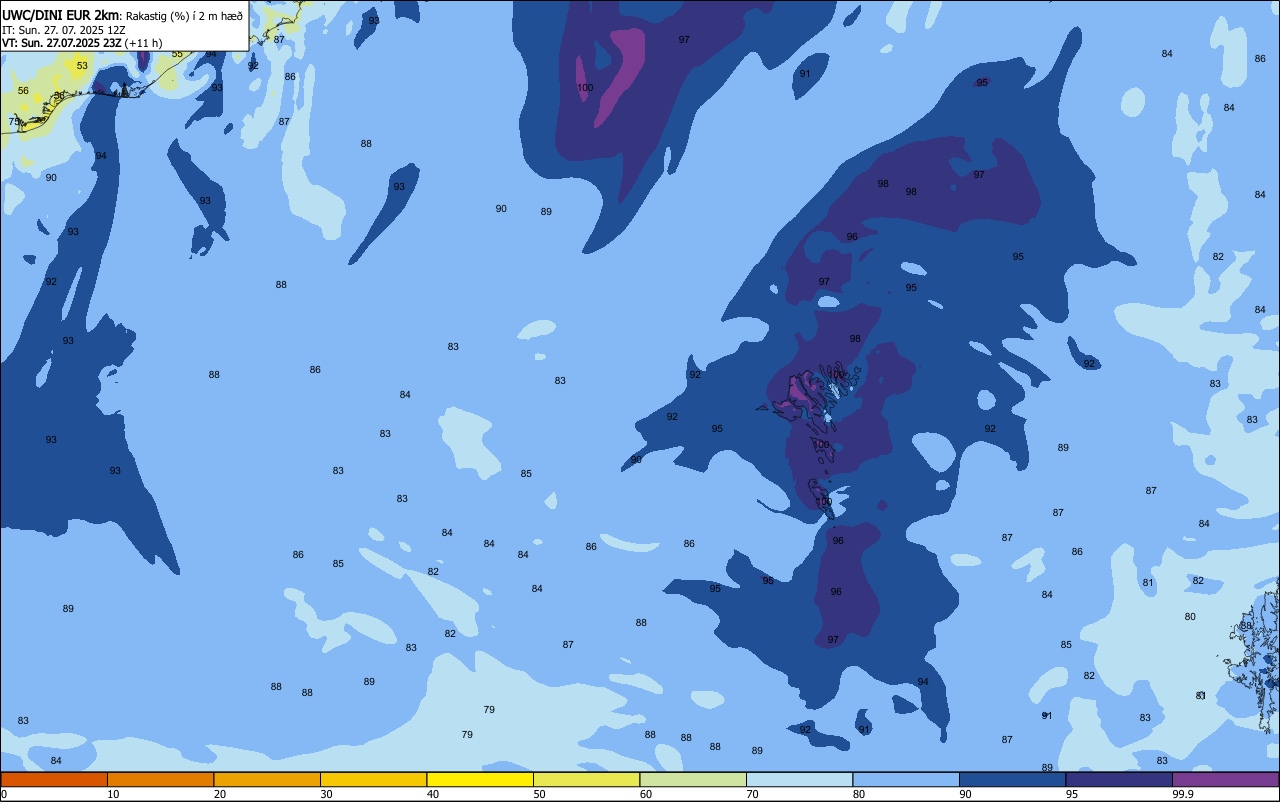Click the pale yellow 50–60 legend swatch
This screenshot has width=1280, height=802.
click(586, 779)
